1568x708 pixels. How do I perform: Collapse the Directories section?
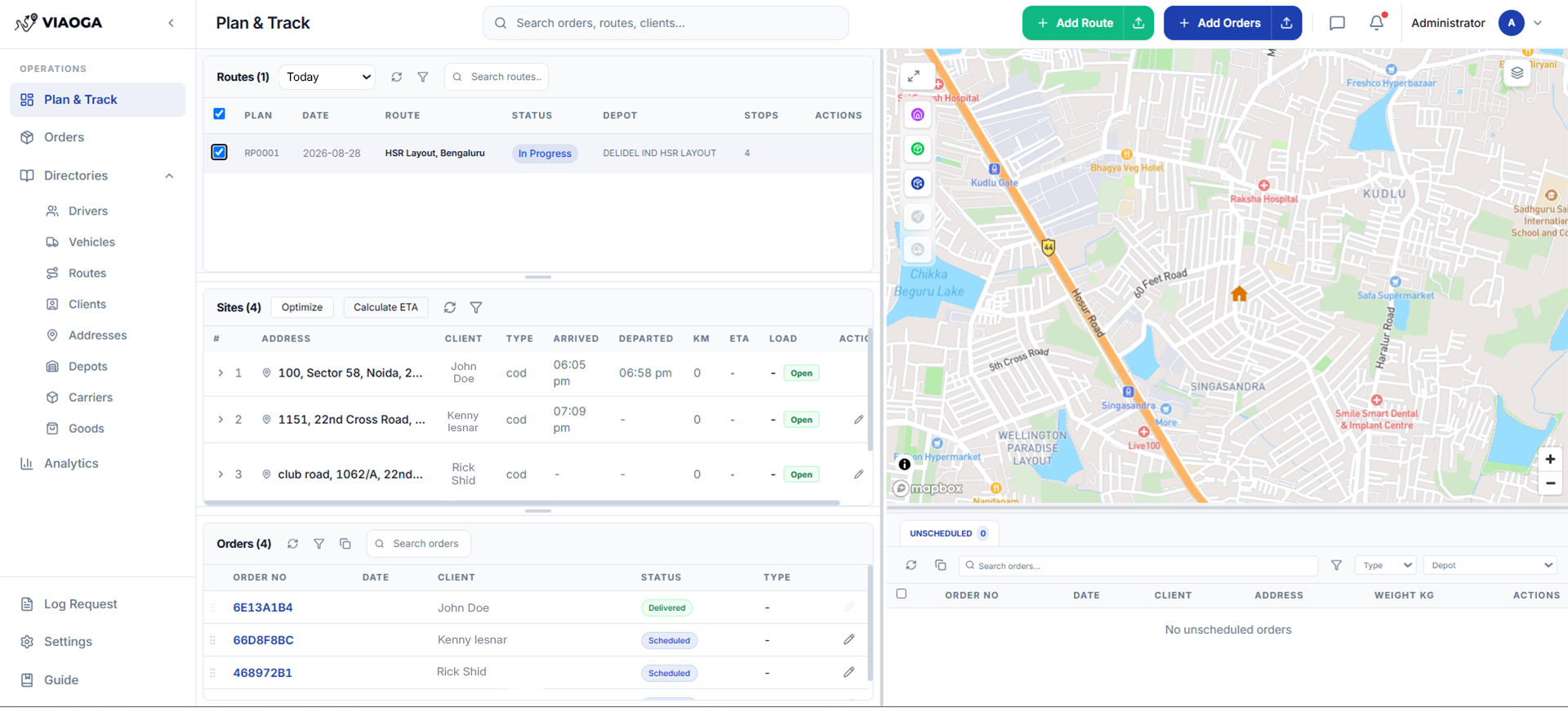point(169,176)
